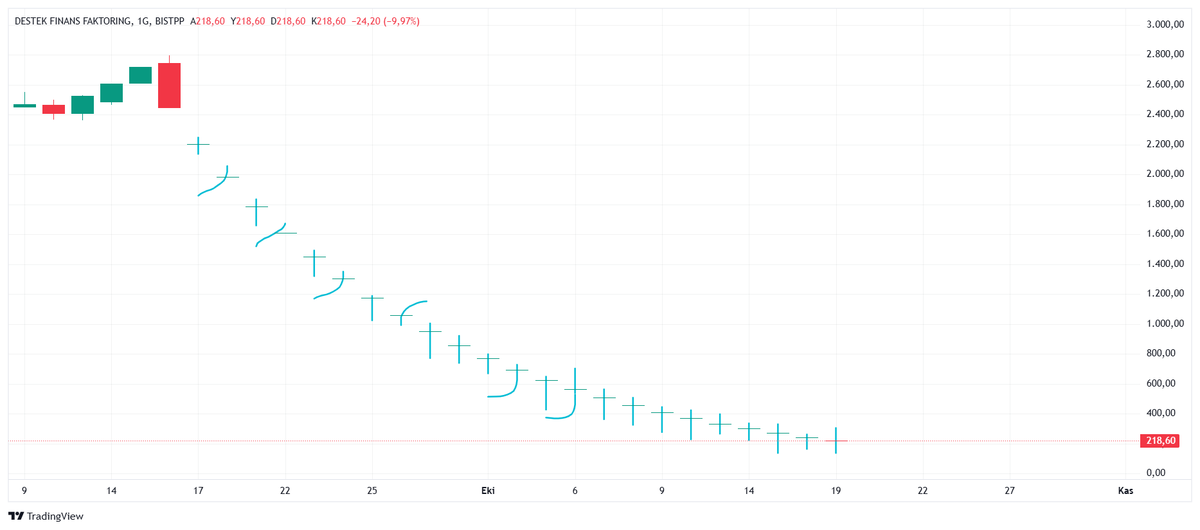Click the Kas month label on time axis

click(1126, 490)
